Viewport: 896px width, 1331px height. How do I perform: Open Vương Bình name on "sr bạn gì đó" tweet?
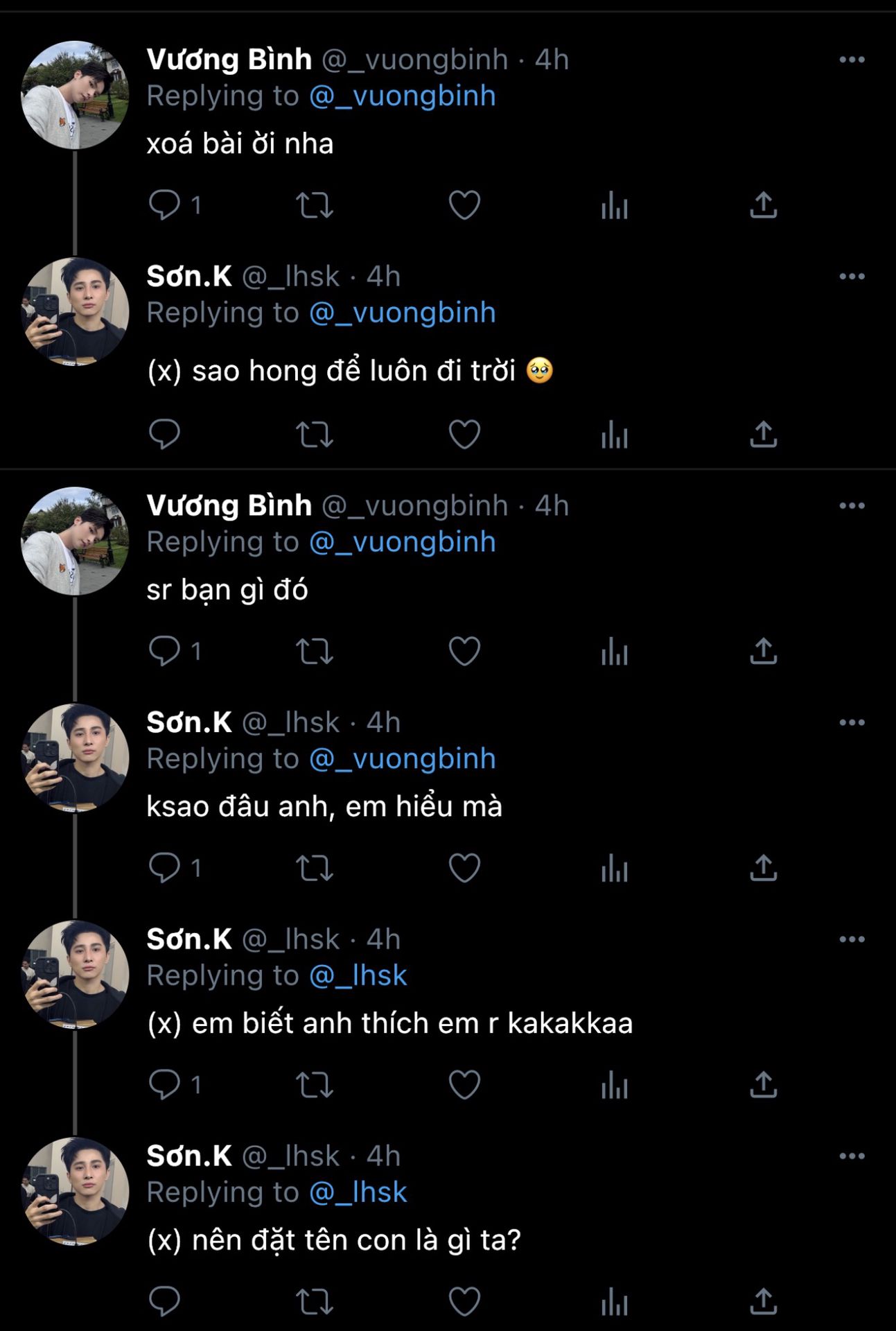click(229, 506)
